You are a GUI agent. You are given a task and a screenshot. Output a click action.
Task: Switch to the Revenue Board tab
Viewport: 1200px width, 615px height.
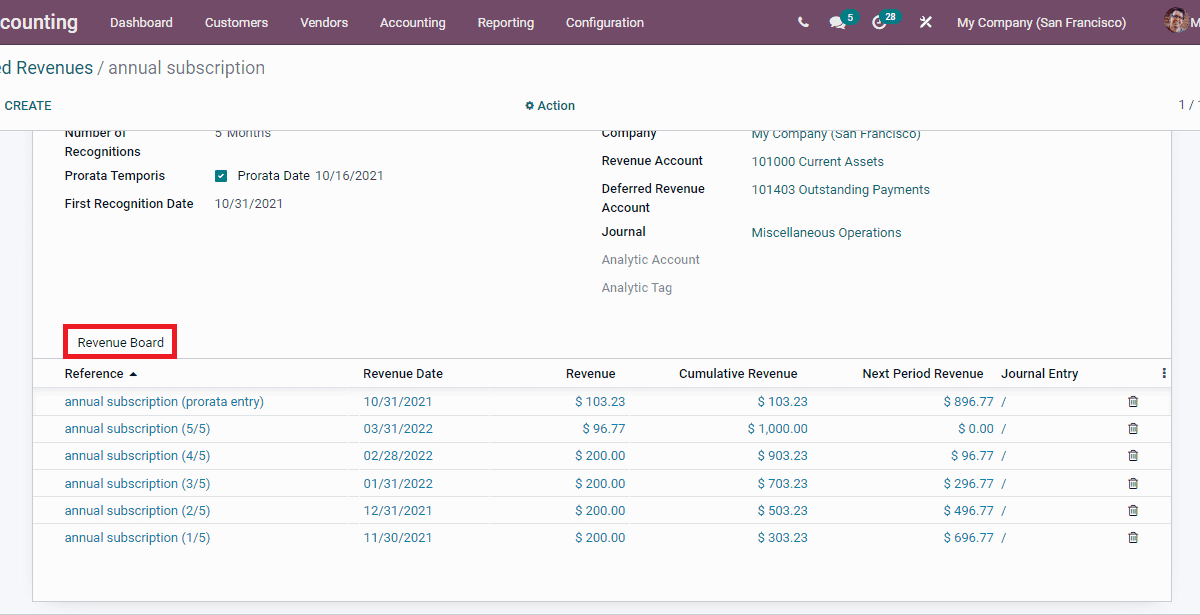click(x=120, y=342)
